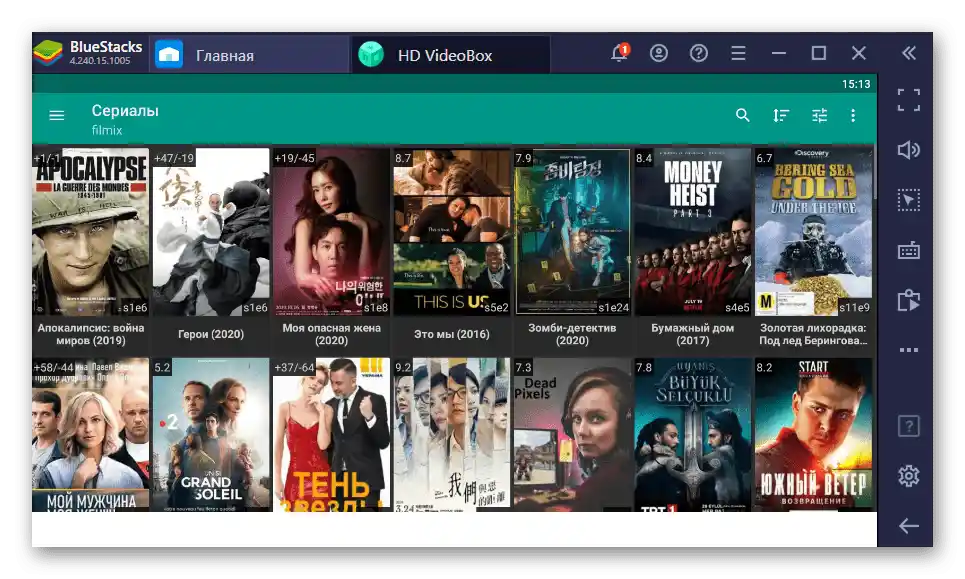Click title Бумажный дом (2017)
965x579 pixels.
(692, 334)
